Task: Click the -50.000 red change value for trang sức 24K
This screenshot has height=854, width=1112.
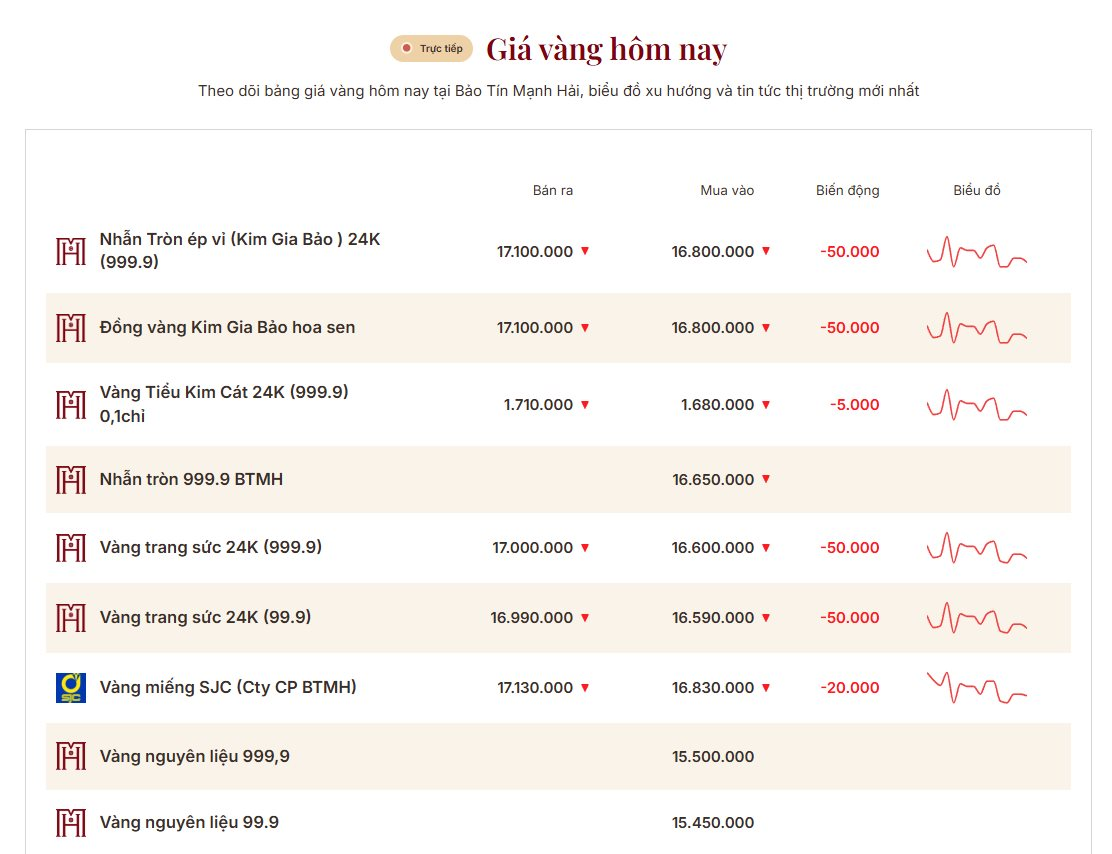Action: click(848, 547)
